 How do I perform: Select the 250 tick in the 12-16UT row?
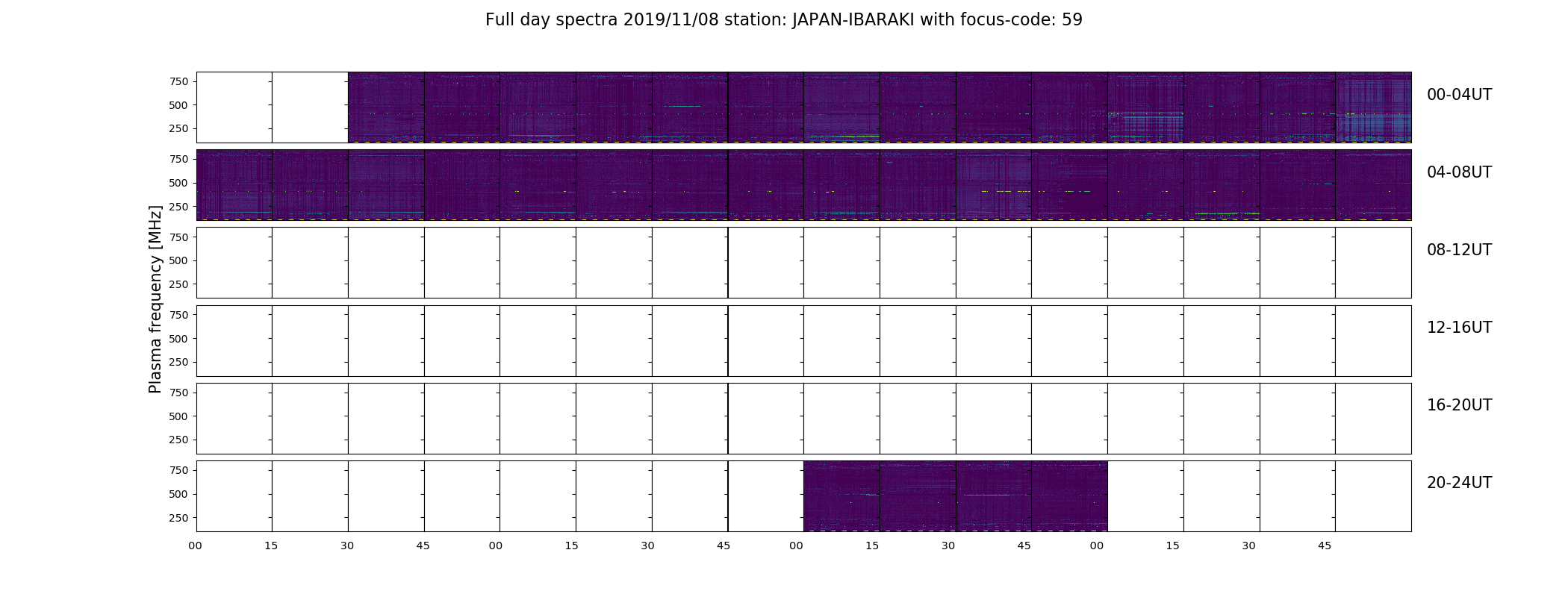coord(178,362)
